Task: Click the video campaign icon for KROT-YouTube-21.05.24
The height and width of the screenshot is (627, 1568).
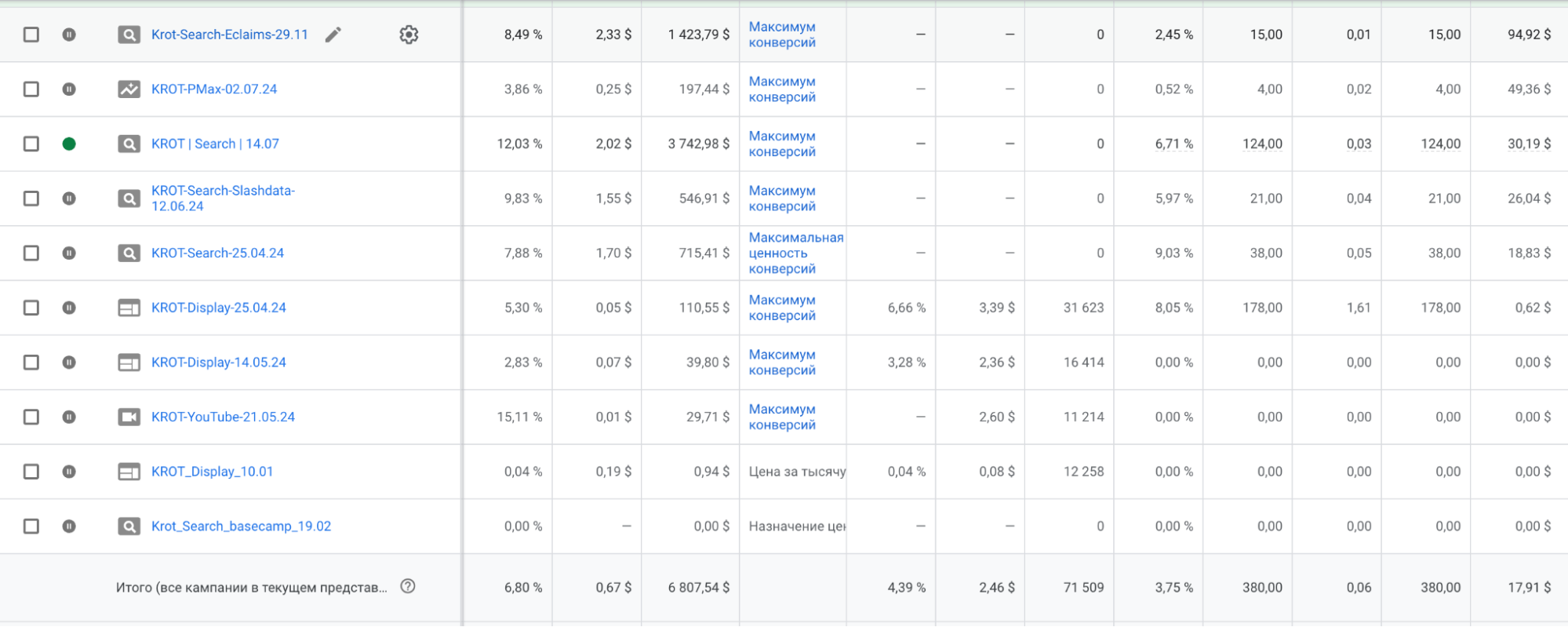Action: click(129, 417)
